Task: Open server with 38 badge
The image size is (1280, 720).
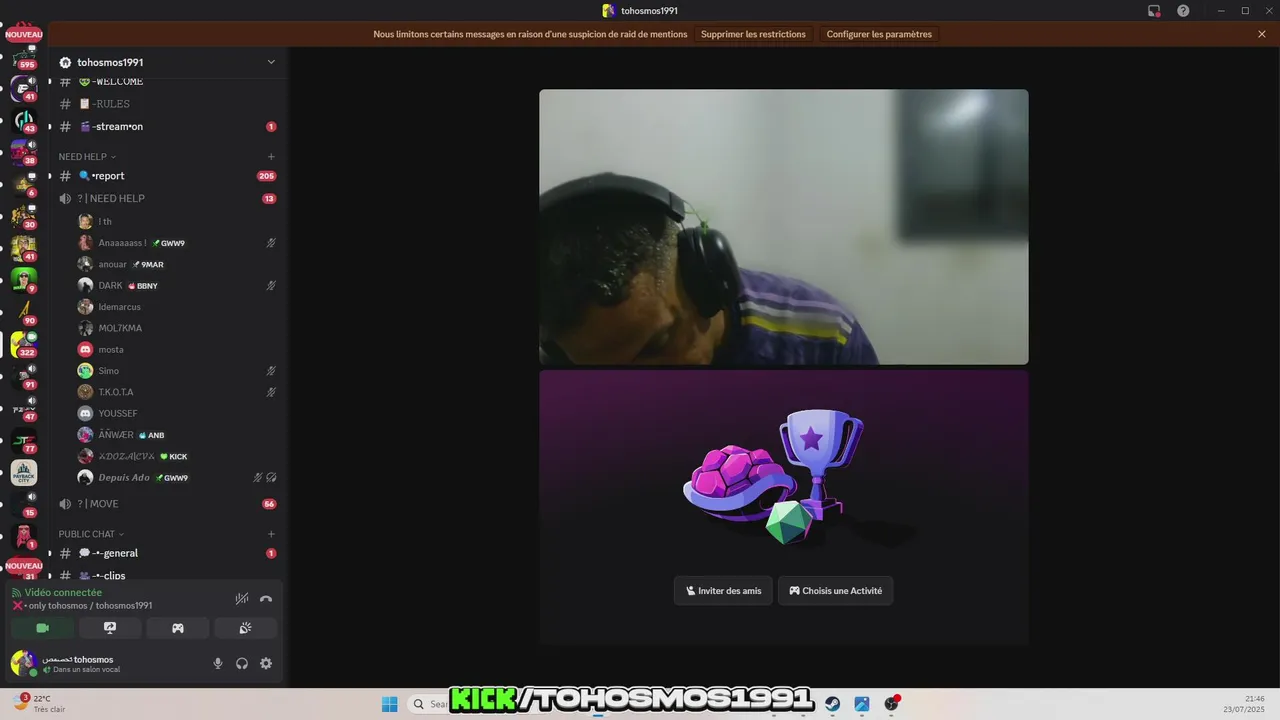Action: point(24,152)
